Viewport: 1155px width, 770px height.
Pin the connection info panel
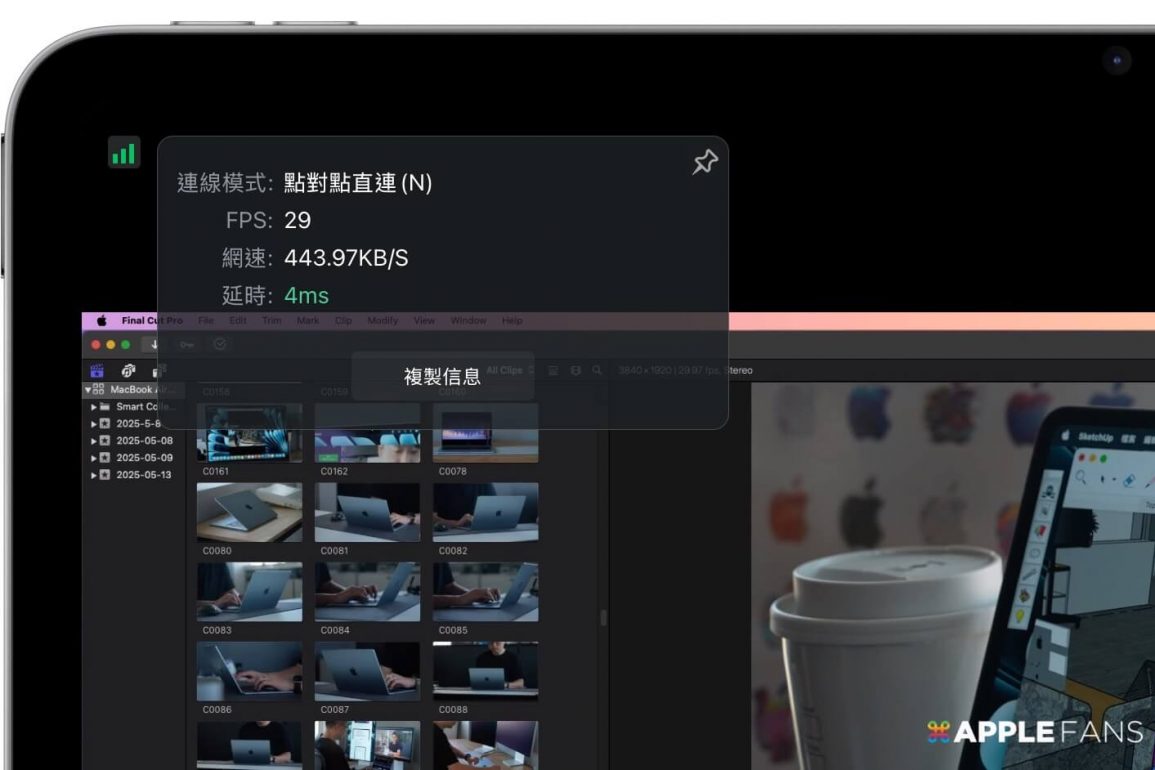point(705,162)
